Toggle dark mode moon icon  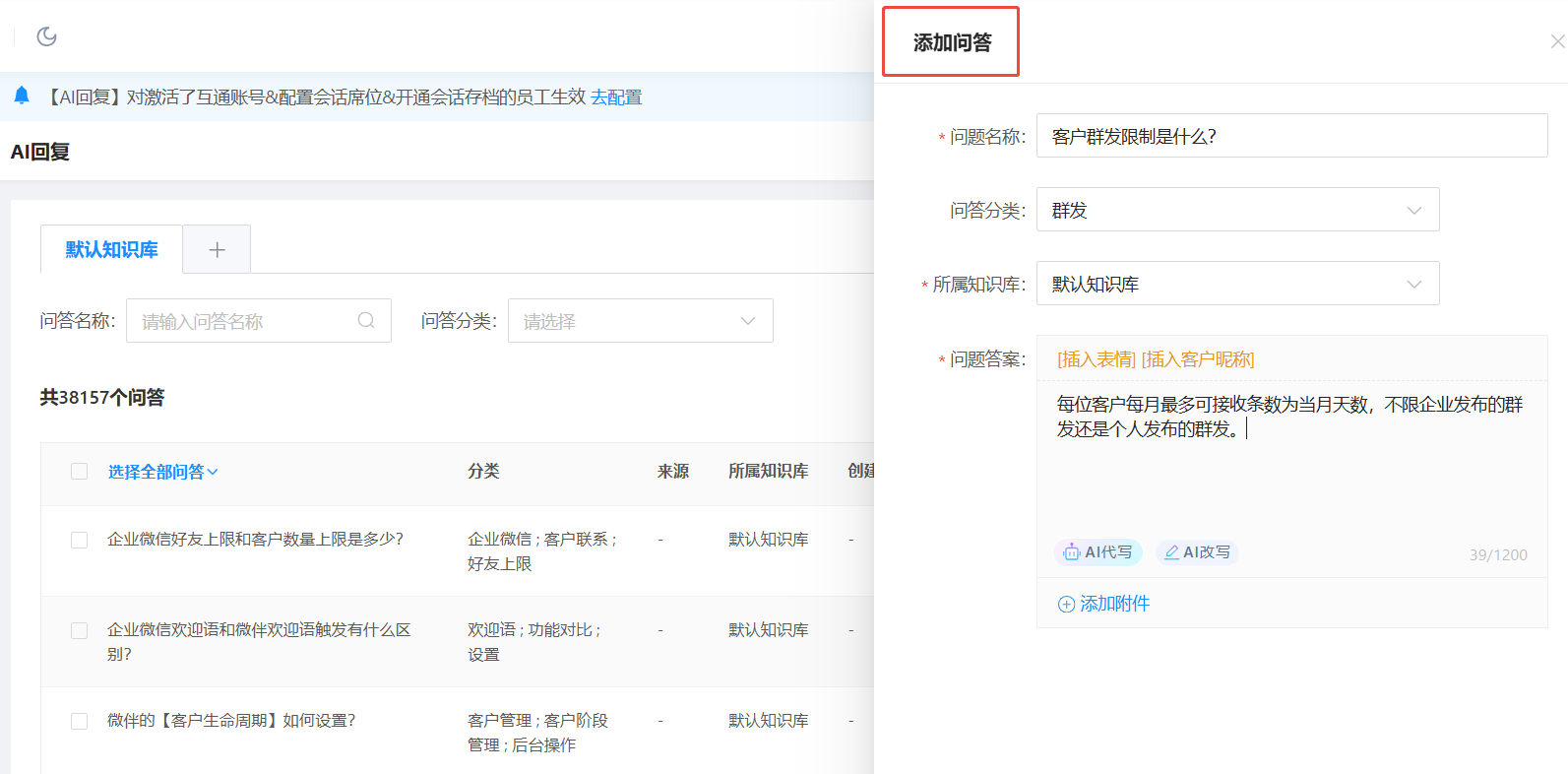click(x=46, y=36)
